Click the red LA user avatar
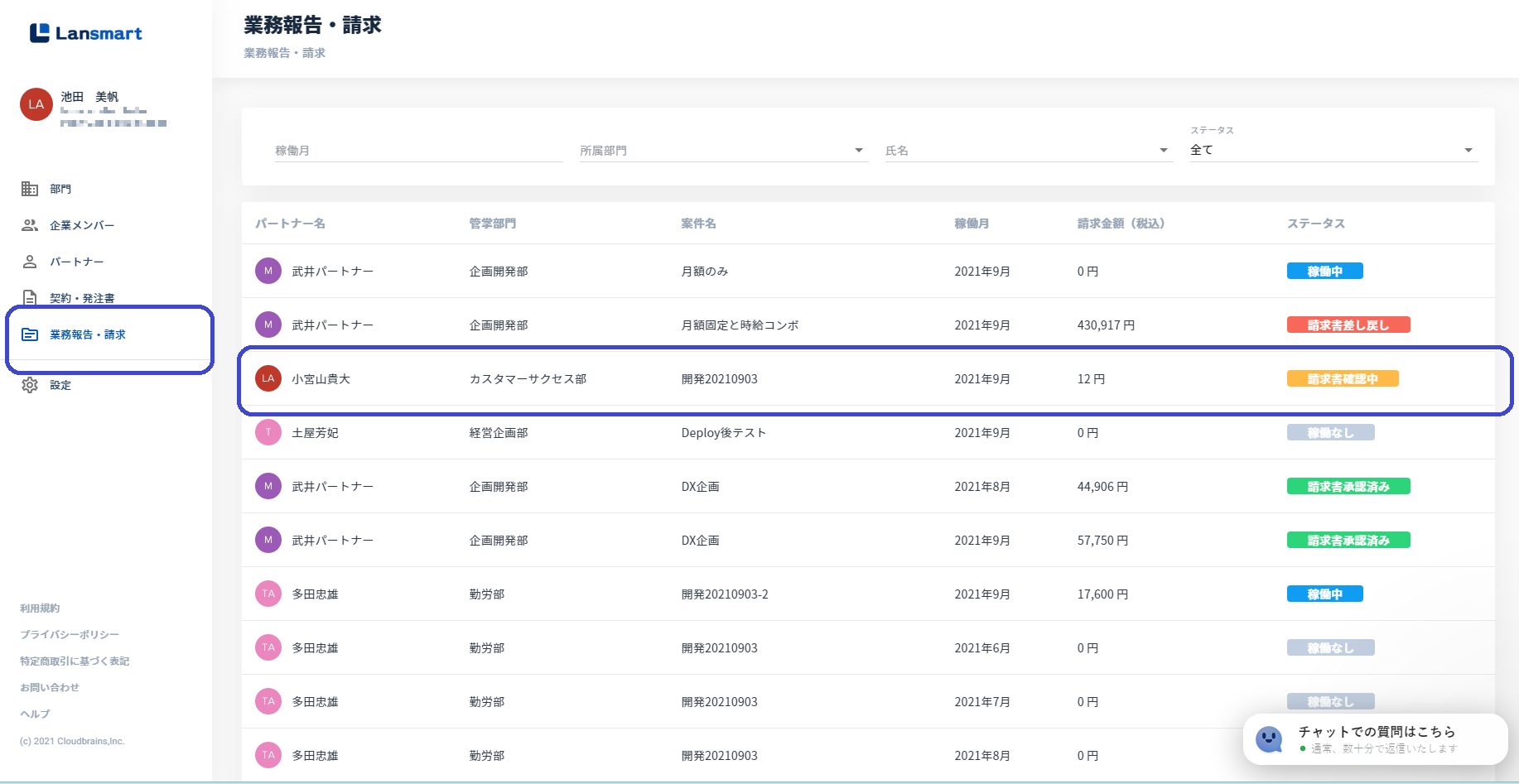 tap(36, 104)
